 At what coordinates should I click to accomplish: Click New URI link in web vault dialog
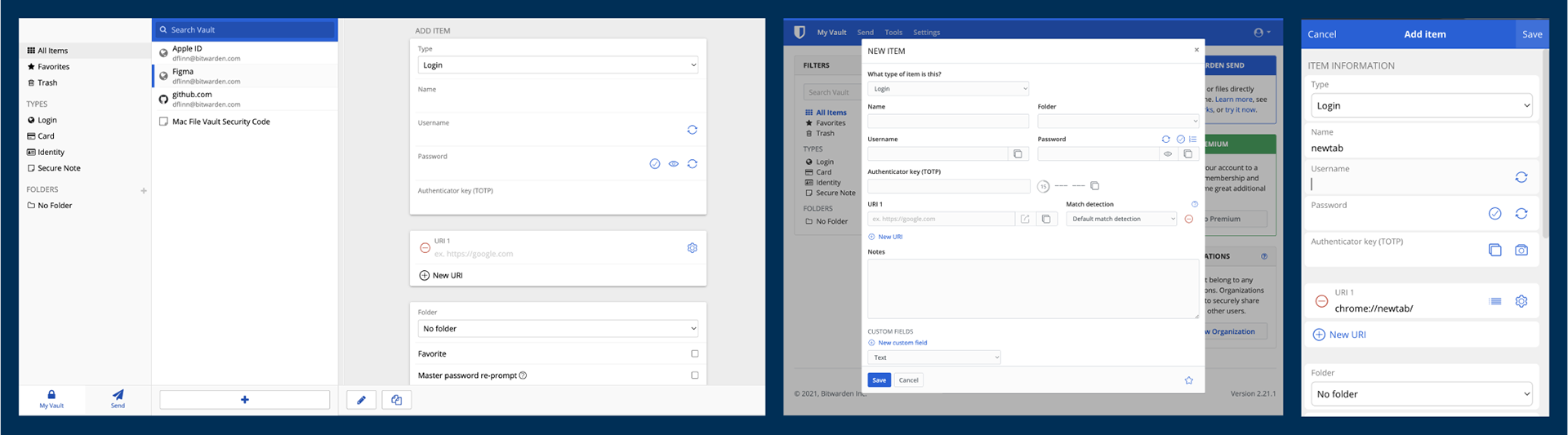(885, 237)
